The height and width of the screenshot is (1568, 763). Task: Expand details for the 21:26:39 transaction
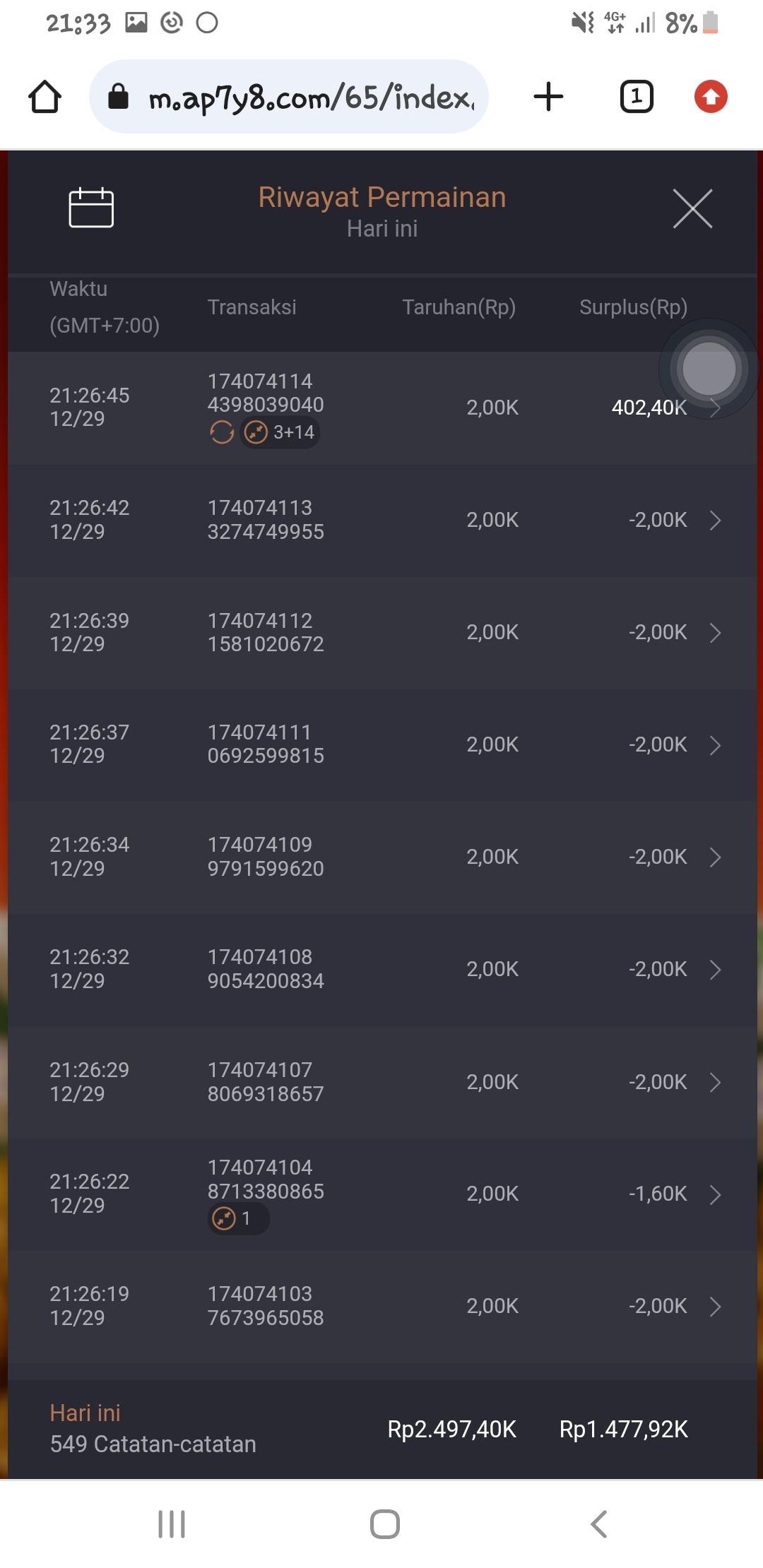[715, 633]
